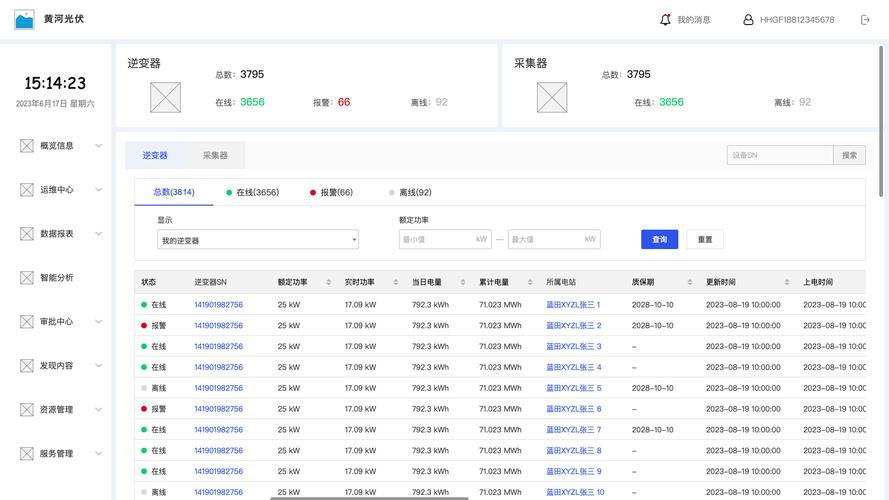Select the 报警(66) filter tab
Screen dimensions: 889x500
click(x=331, y=193)
